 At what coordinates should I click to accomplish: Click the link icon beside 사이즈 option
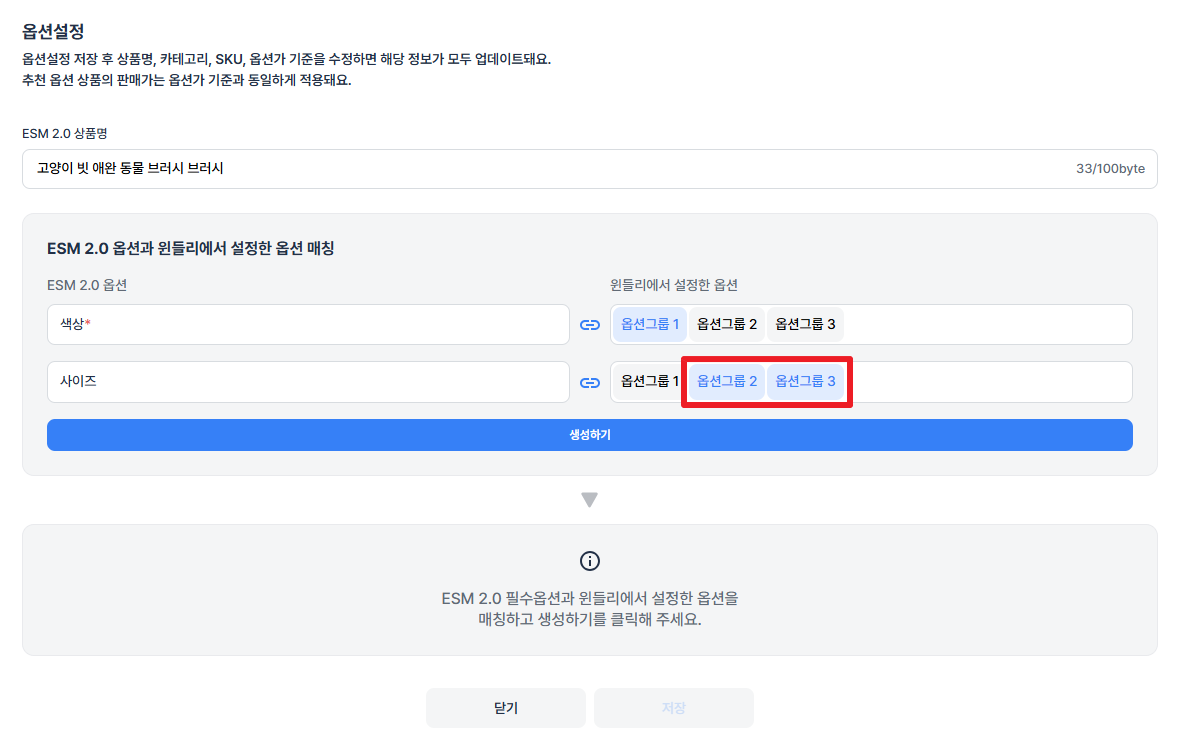(590, 383)
